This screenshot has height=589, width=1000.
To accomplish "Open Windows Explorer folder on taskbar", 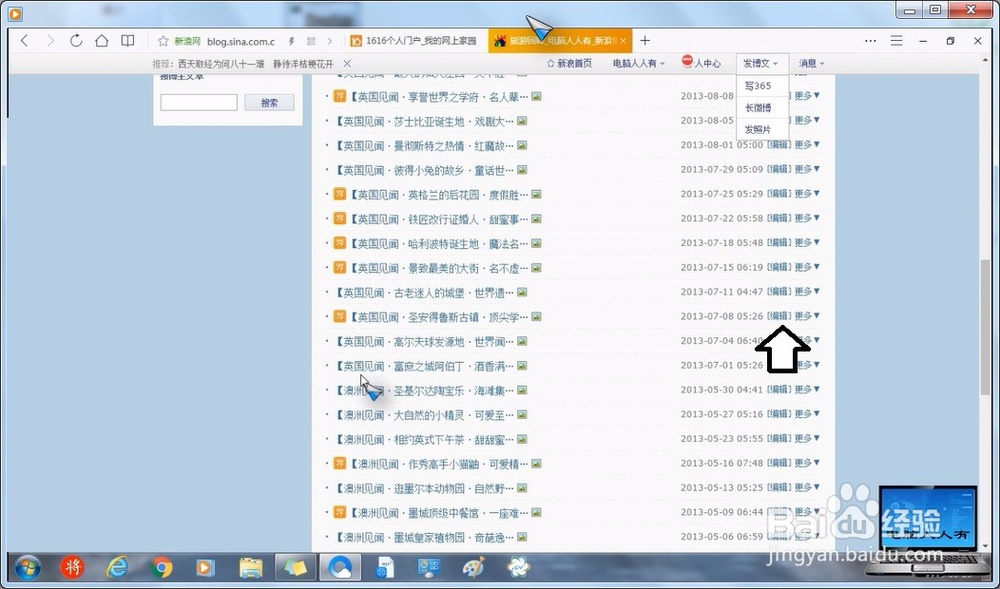I will [251, 567].
